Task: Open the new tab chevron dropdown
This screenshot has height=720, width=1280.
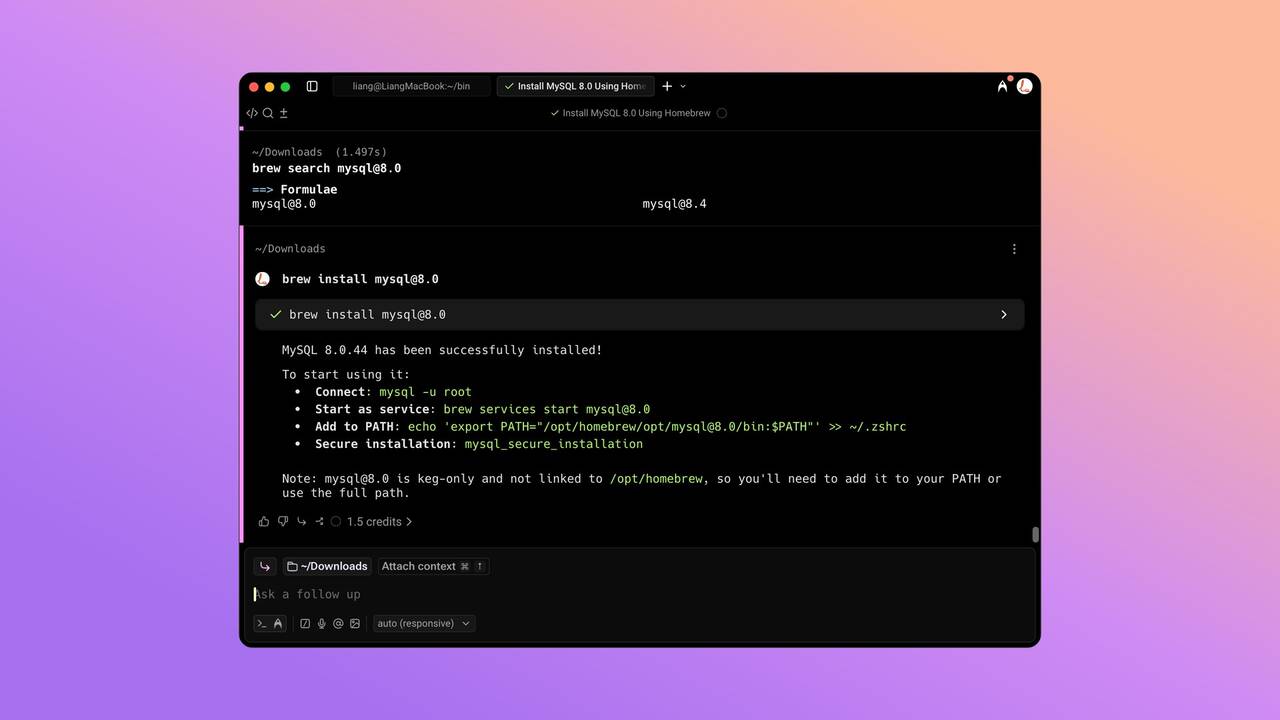Action: pos(684,86)
